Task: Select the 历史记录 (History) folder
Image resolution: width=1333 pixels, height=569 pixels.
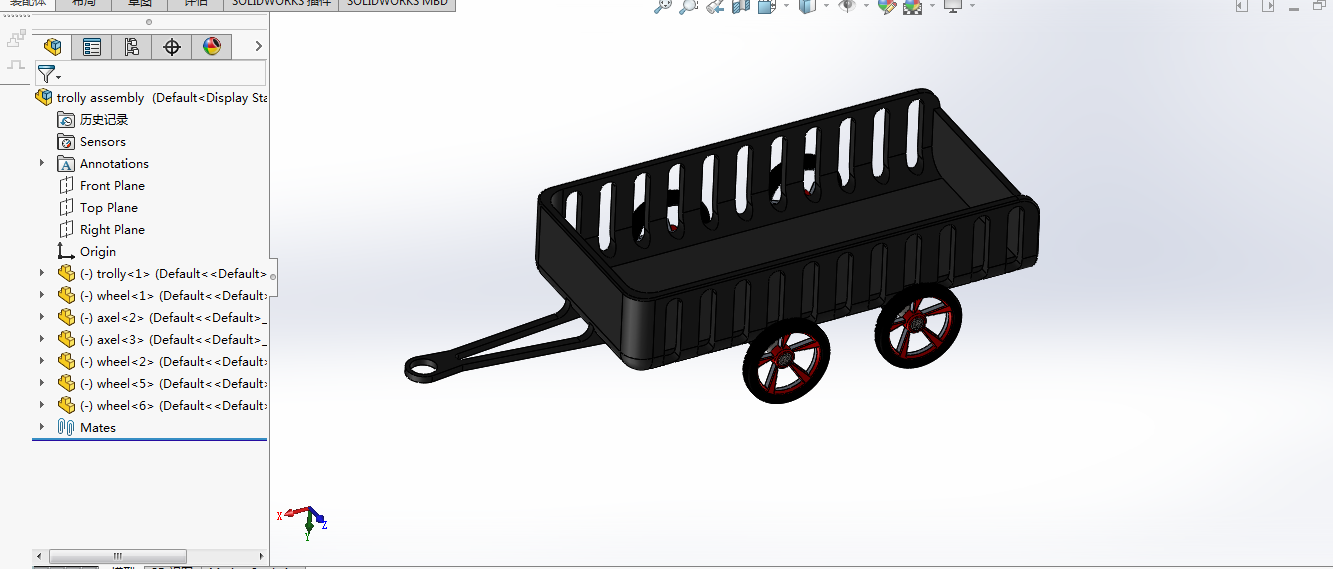Action: point(93,120)
